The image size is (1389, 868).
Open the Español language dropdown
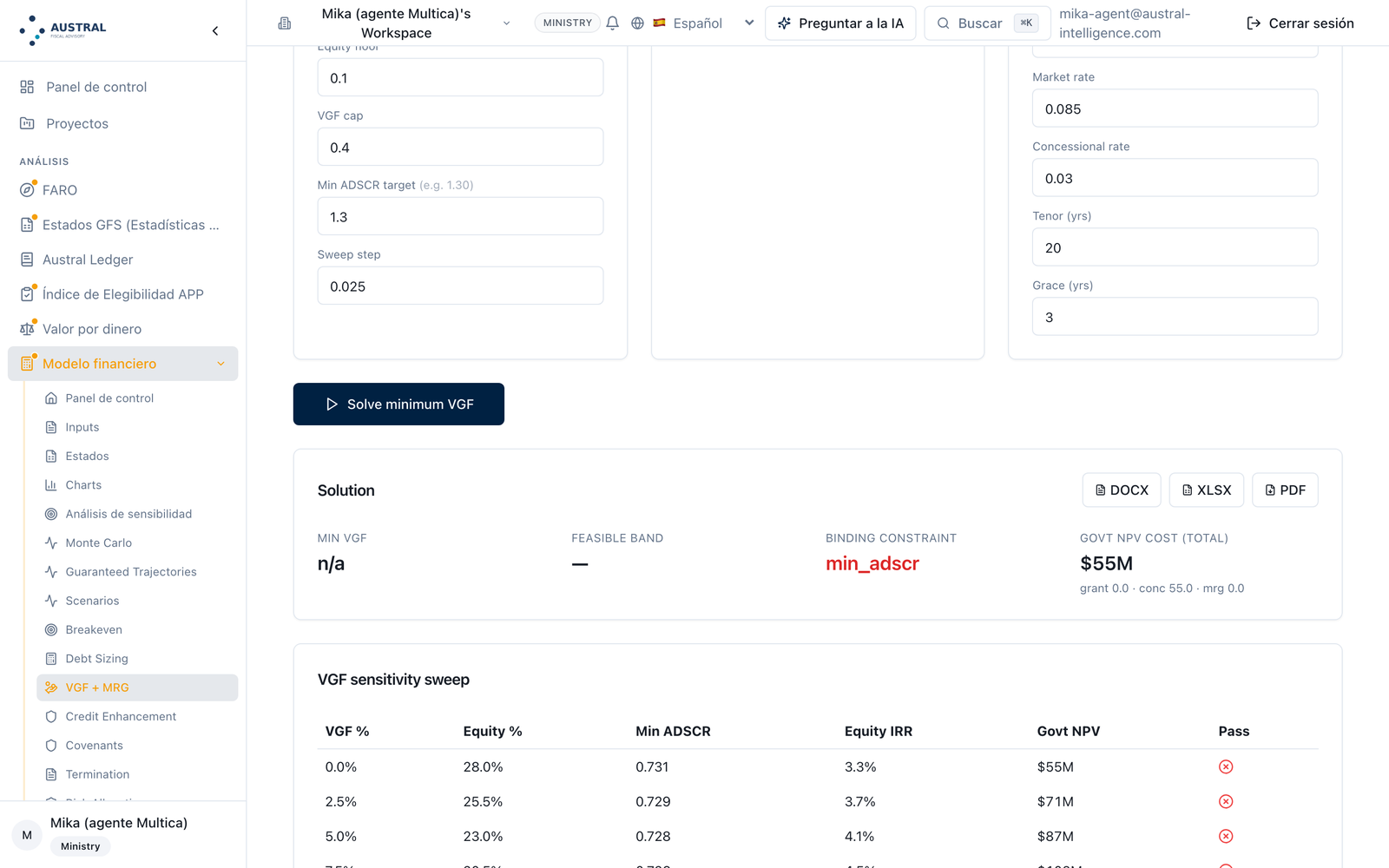(704, 23)
